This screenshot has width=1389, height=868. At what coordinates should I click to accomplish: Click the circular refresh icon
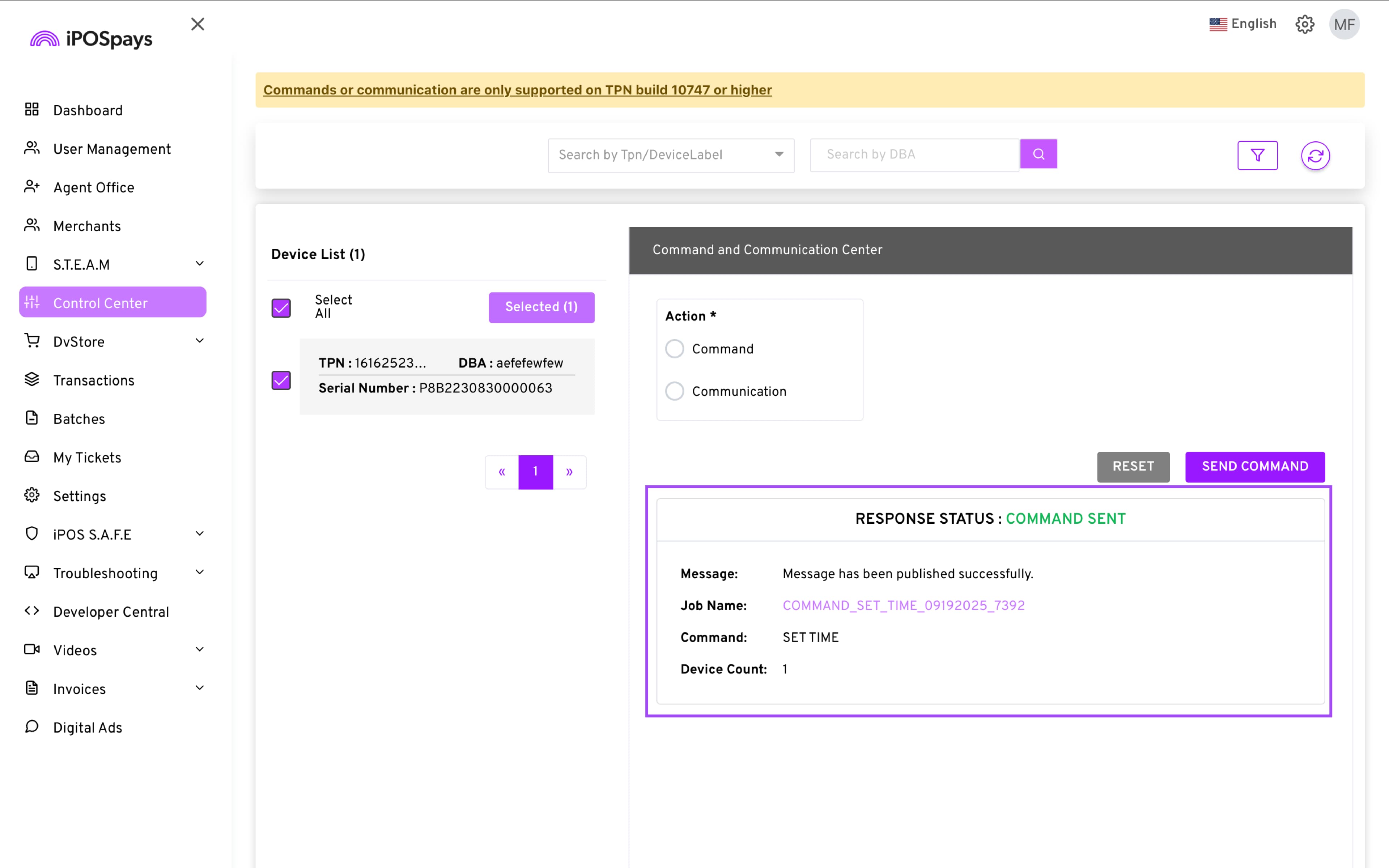pos(1315,156)
